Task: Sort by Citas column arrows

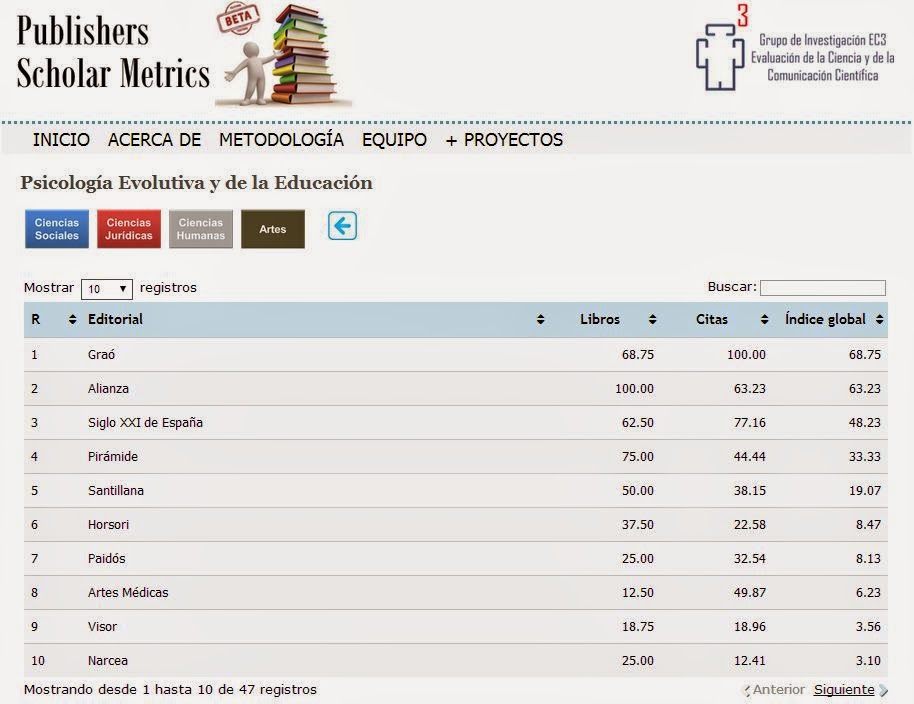Action: (x=764, y=319)
